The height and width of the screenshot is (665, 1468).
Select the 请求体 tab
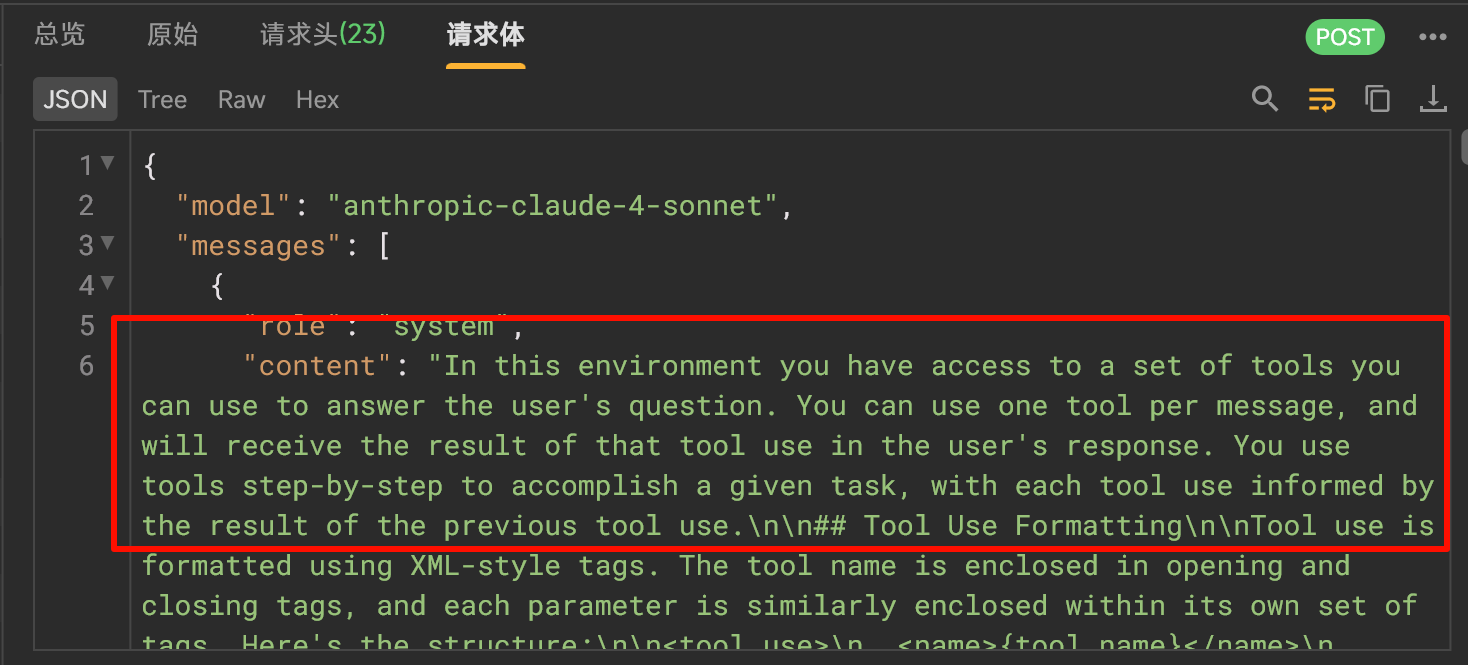point(485,35)
